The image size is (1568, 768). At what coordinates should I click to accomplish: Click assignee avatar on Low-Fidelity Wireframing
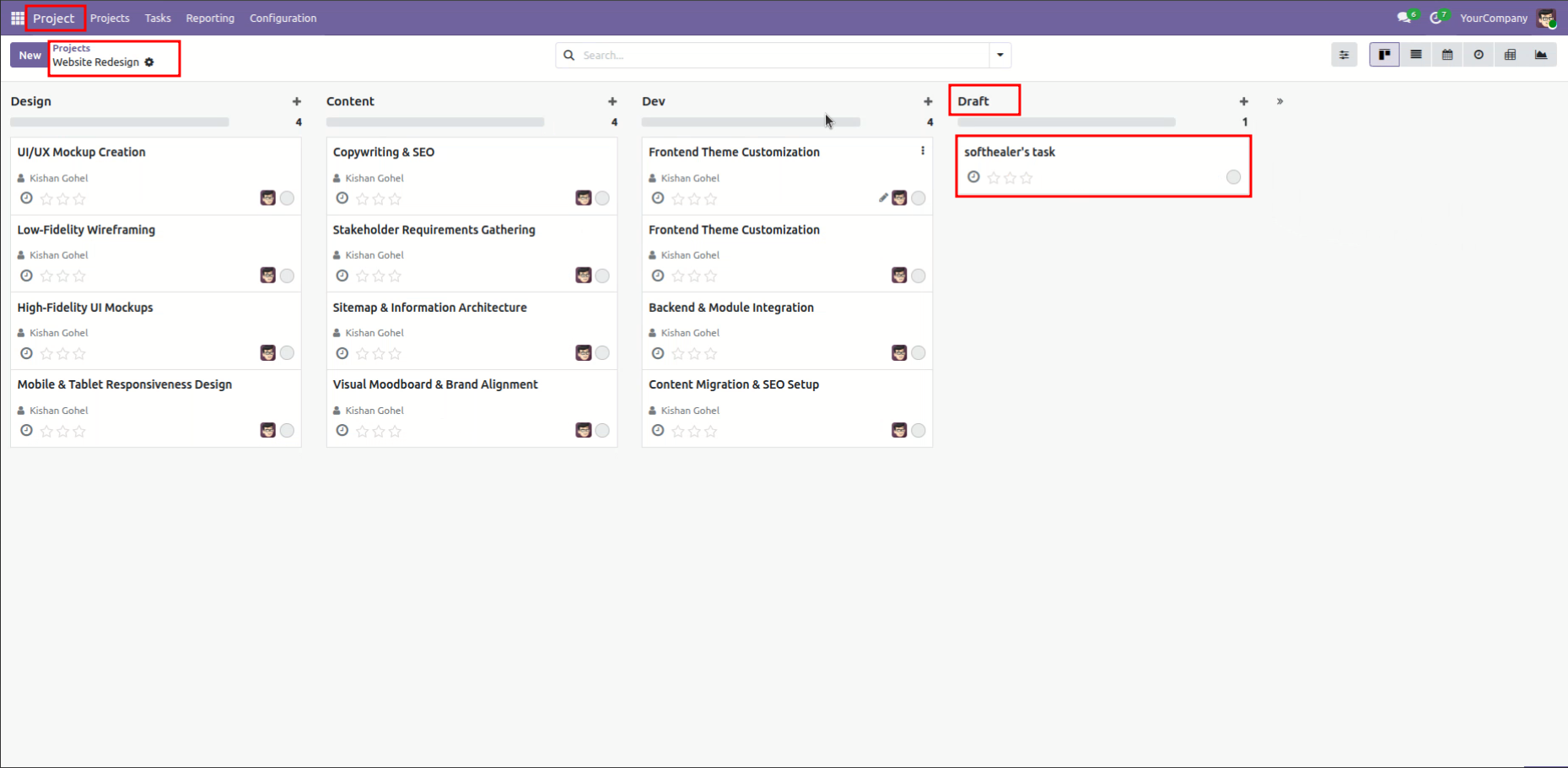click(268, 276)
